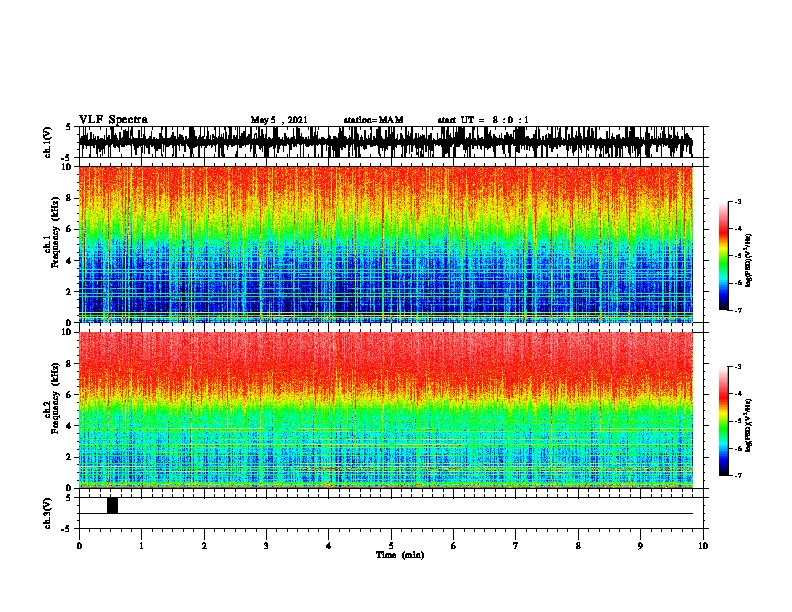The height and width of the screenshot is (612, 792).
Task: Click the ch.1 spectrogram color scale bar
Action: 723,256
